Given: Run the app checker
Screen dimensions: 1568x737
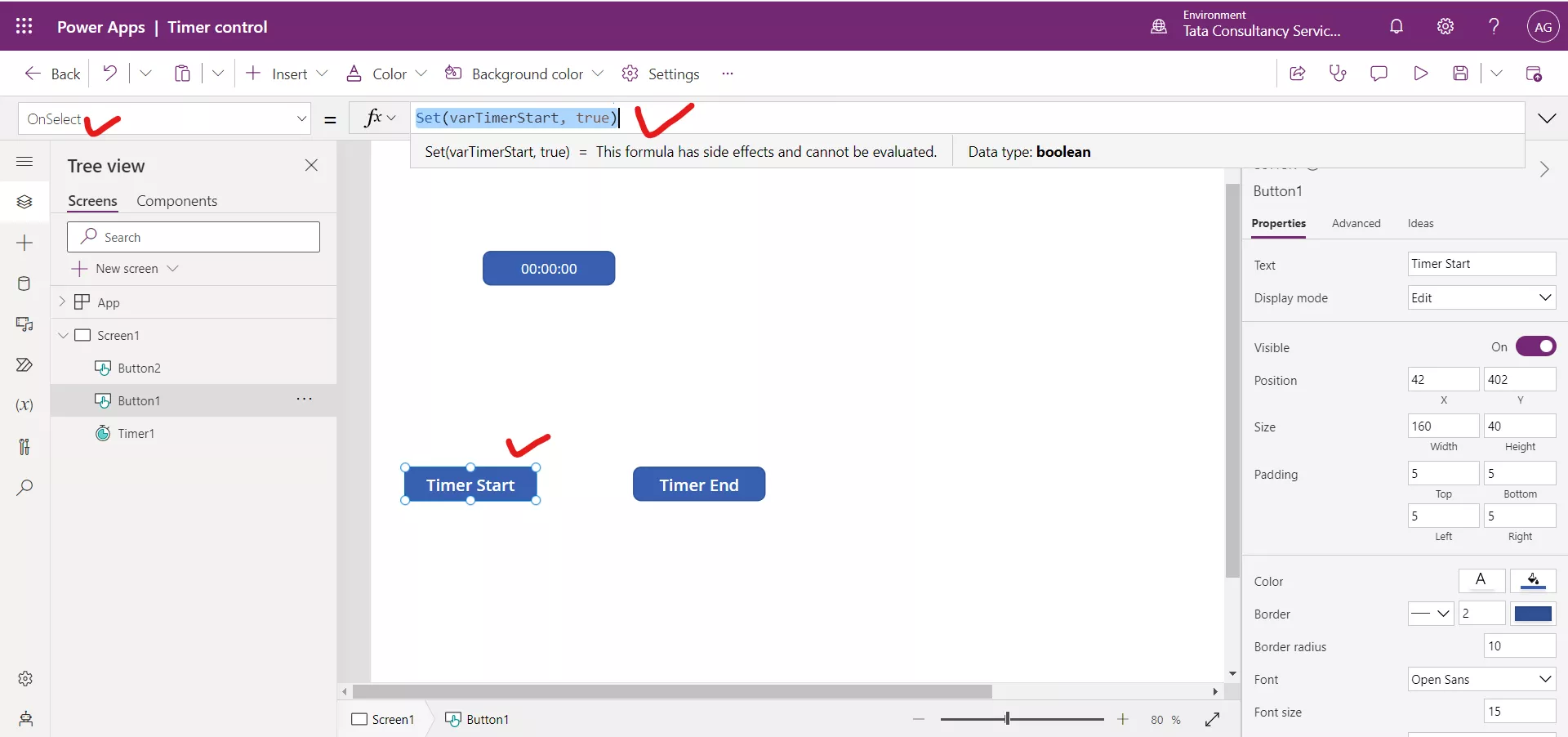Looking at the screenshot, I should [1339, 73].
